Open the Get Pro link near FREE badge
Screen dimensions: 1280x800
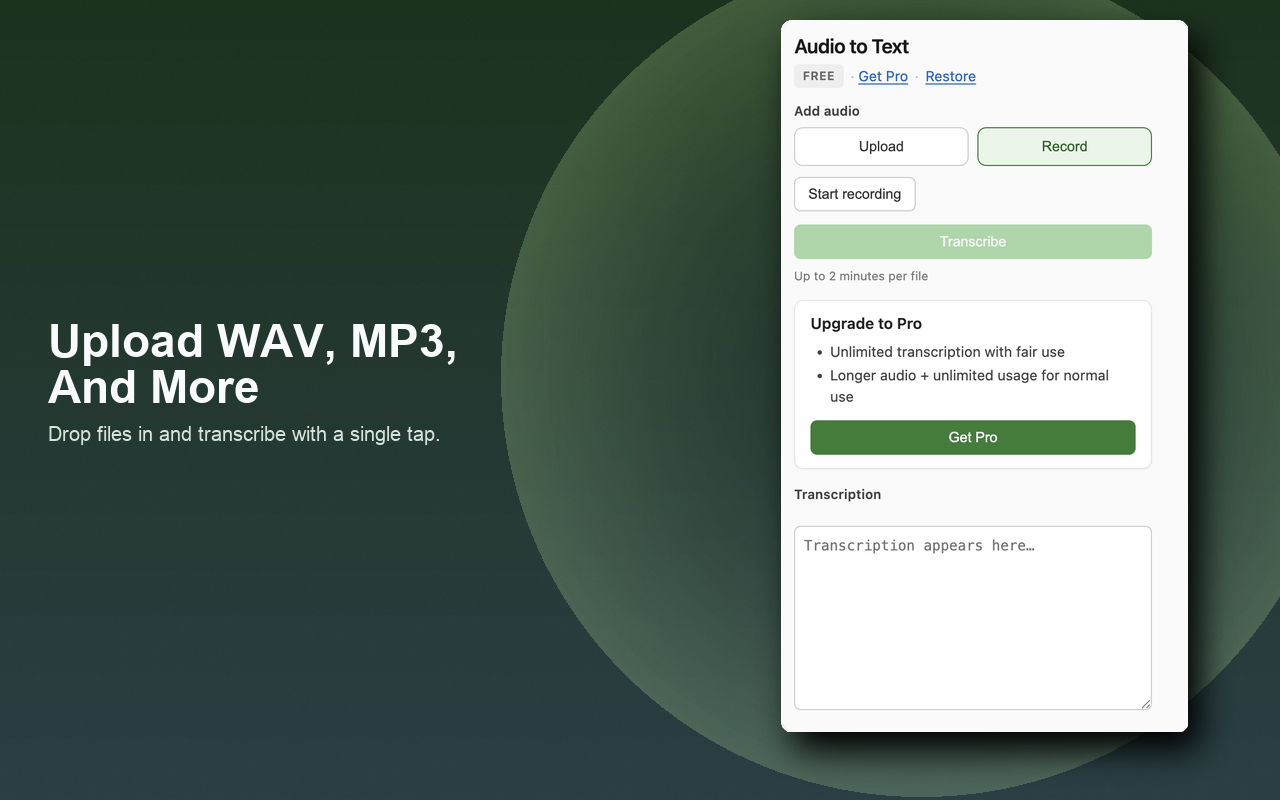[x=883, y=76]
